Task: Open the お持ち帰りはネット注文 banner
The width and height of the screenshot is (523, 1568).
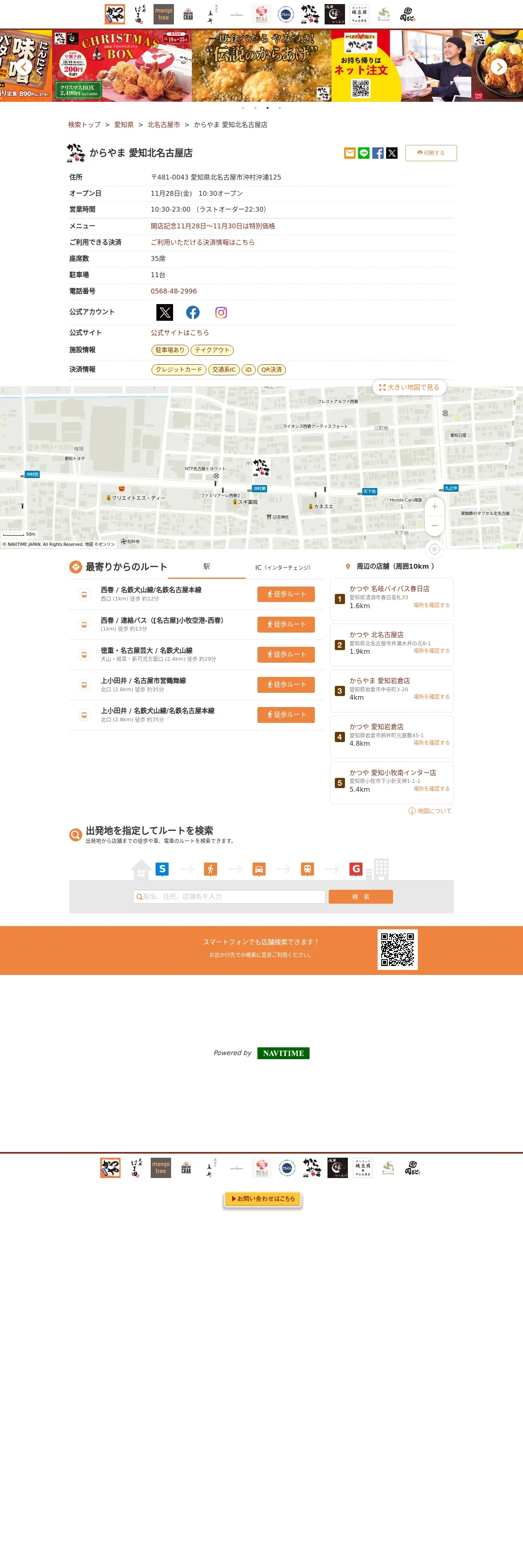Action: coord(401,66)
